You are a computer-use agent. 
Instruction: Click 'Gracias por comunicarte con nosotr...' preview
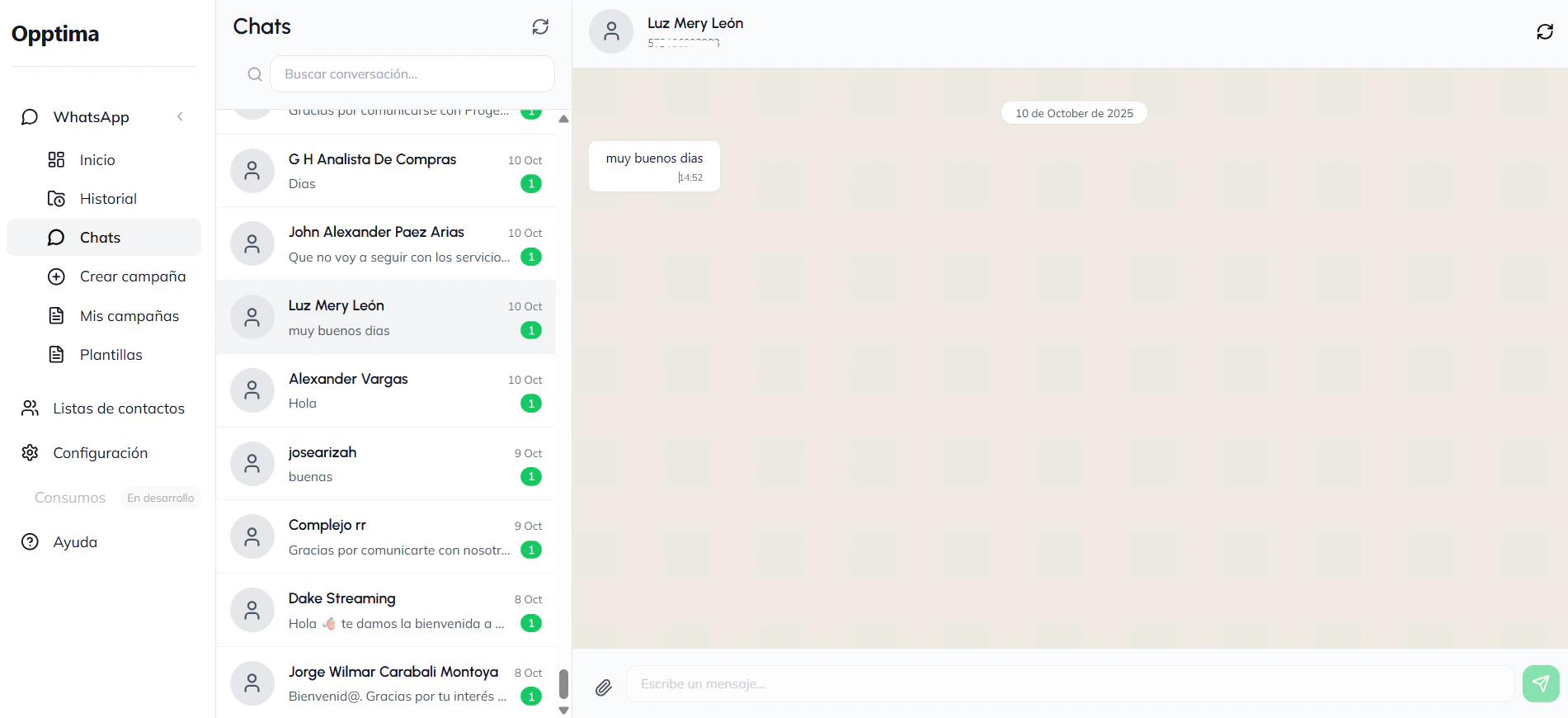[x=399, y=550]
